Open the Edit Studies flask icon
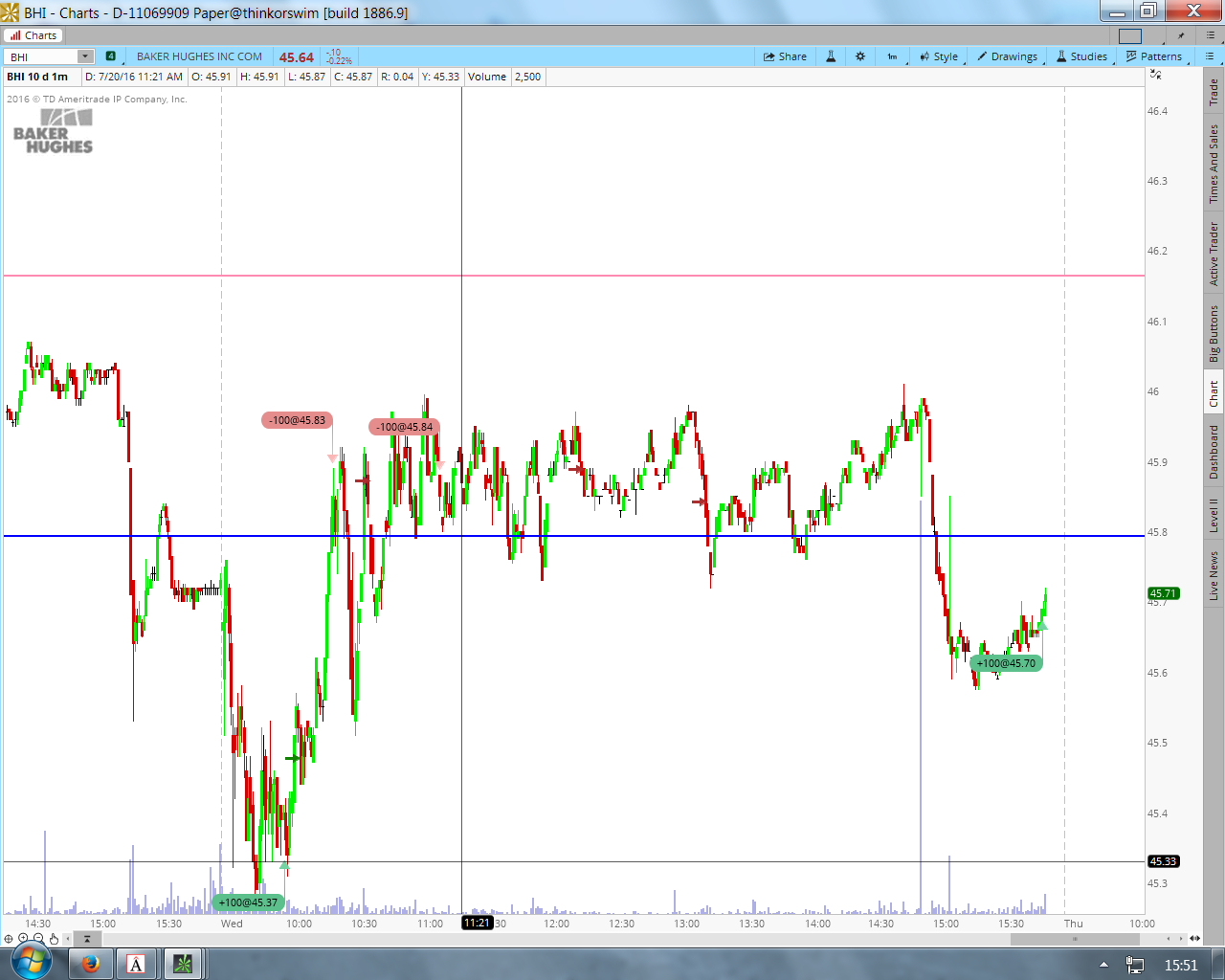 (x=831, y=56)
